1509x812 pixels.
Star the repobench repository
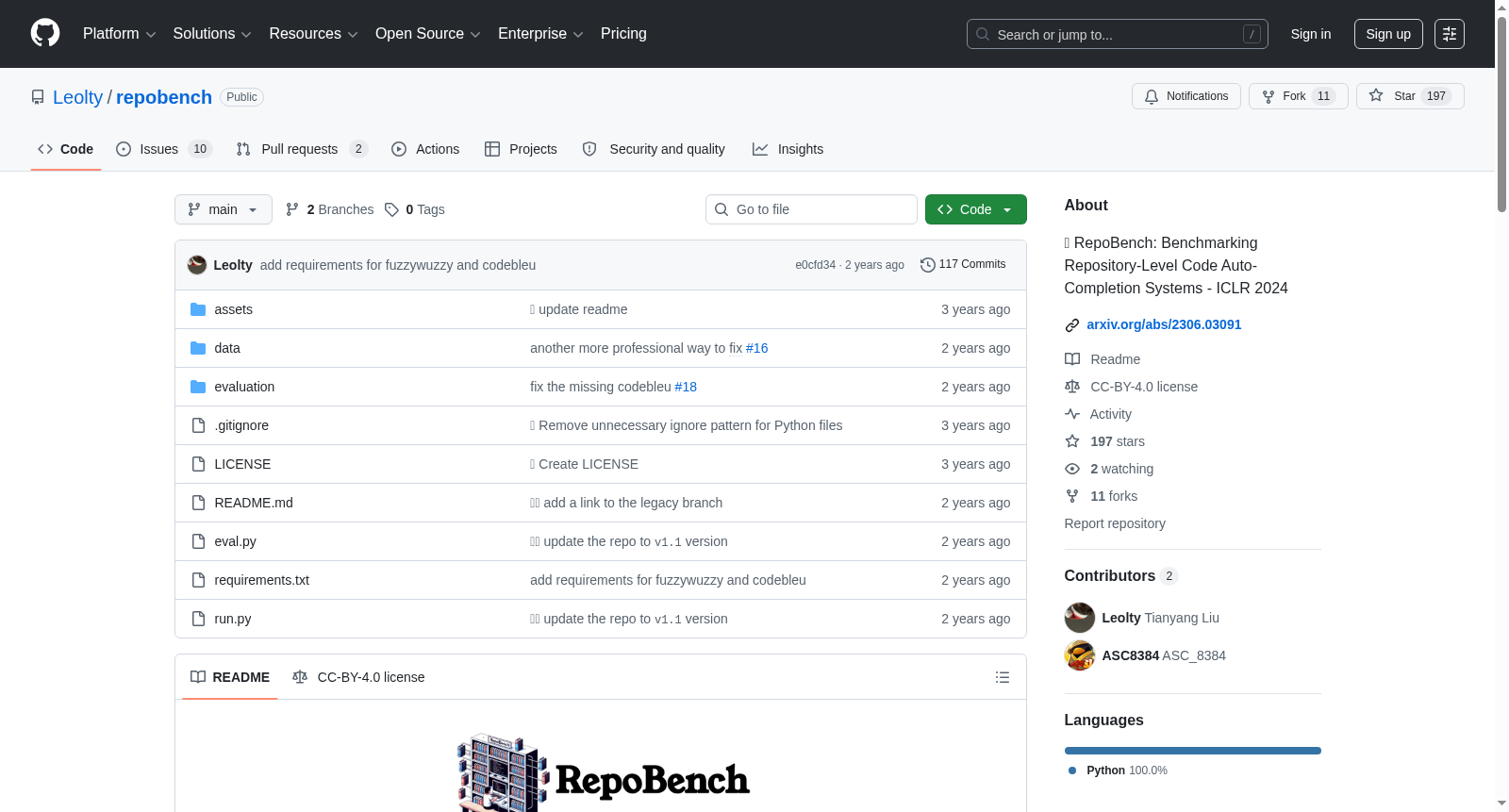1410,96
